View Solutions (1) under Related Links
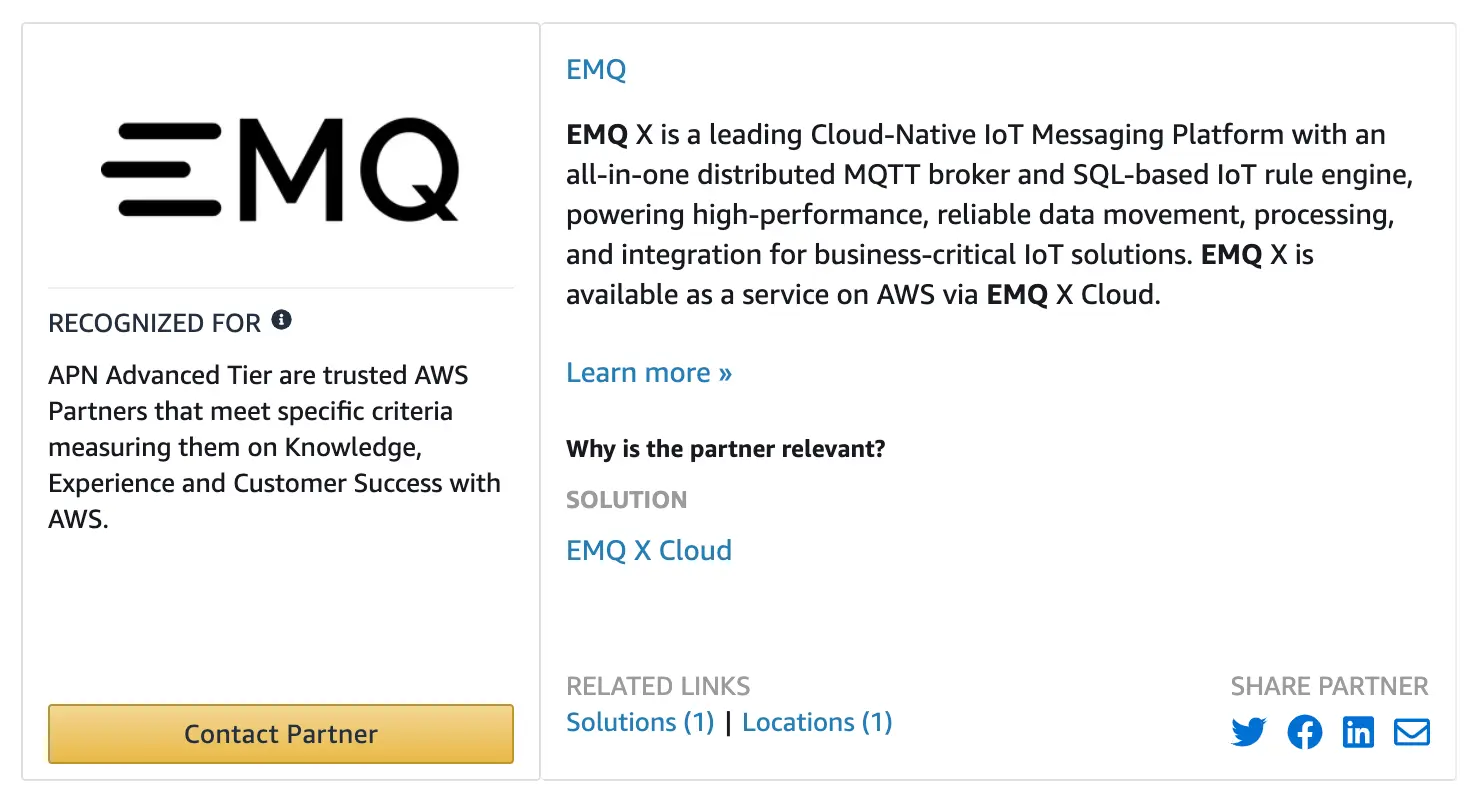Image resolution: width=1482 pixels, height=802 pixels. (x=639, y=721)
